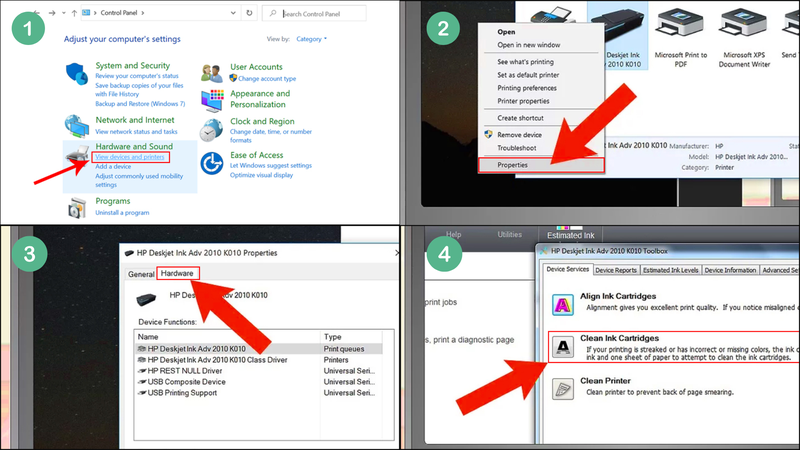
Task: Select the Microsoft Print to PDF printer
Action: point(681,36)
